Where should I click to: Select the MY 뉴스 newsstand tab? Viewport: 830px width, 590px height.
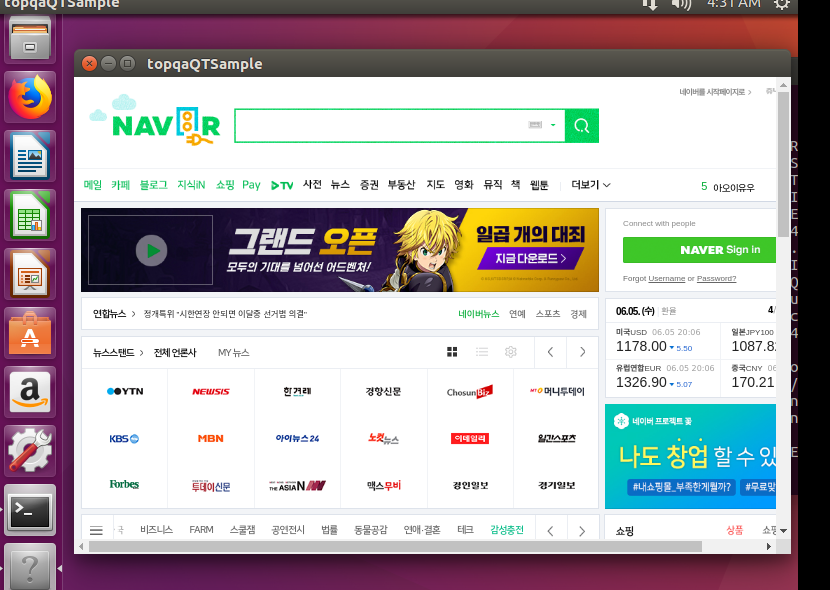pyautogui.click(x=233, y=352)
